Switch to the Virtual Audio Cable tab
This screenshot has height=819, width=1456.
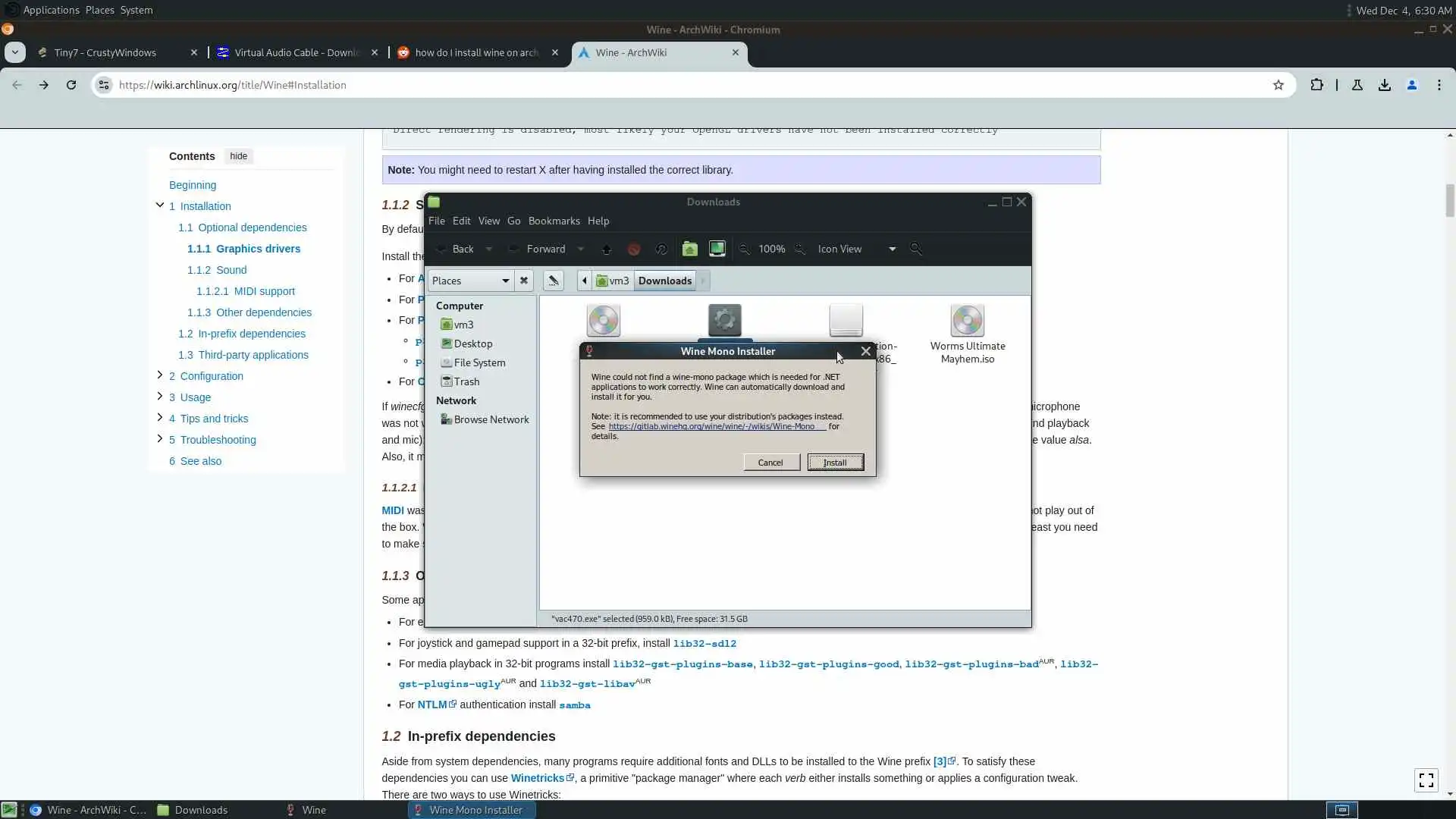(296, 52)
